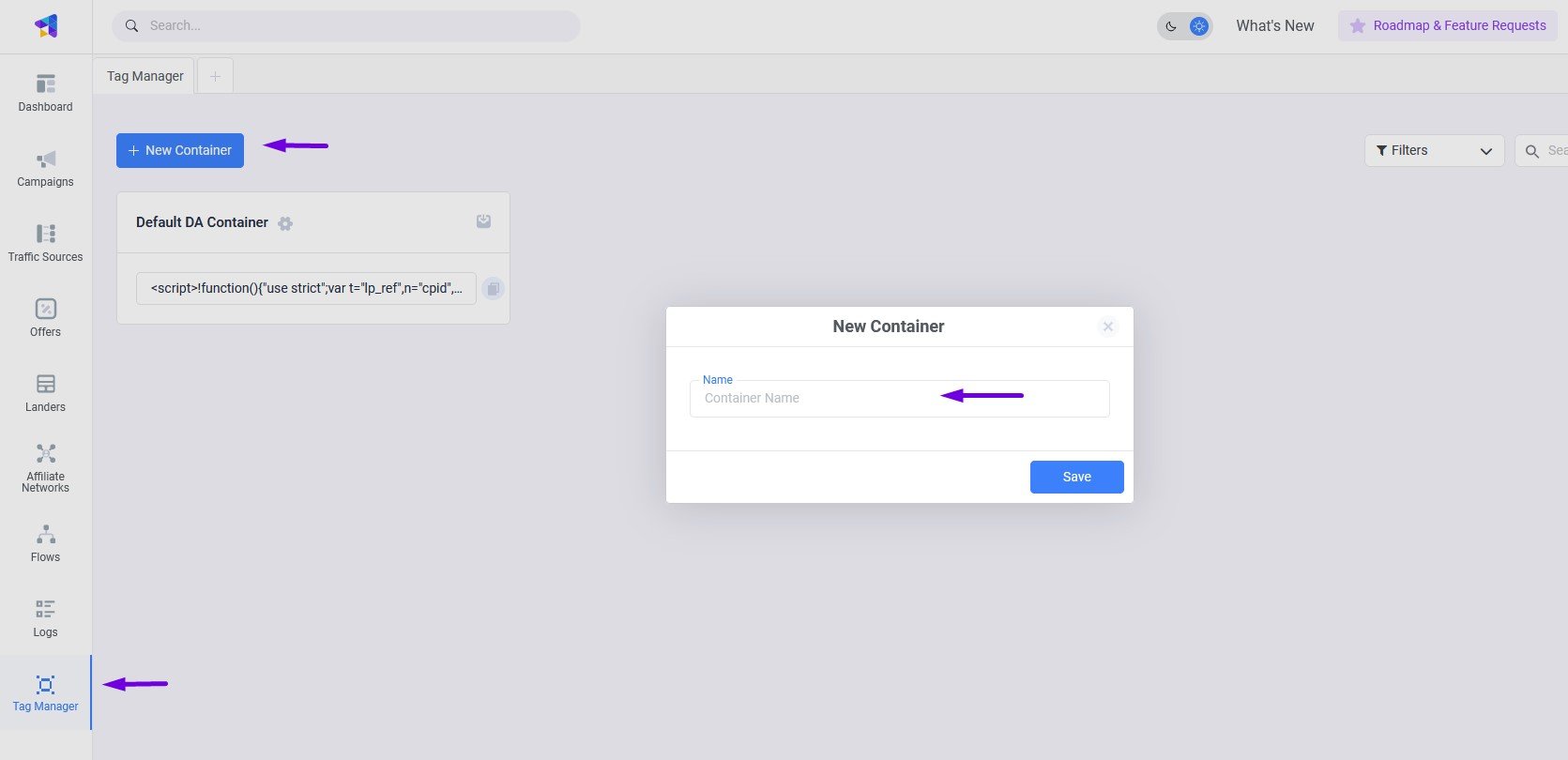This screenshot has height=760, width=1568.
Task: Focus the Container Name input field
Action: click(x=899, y=399)
